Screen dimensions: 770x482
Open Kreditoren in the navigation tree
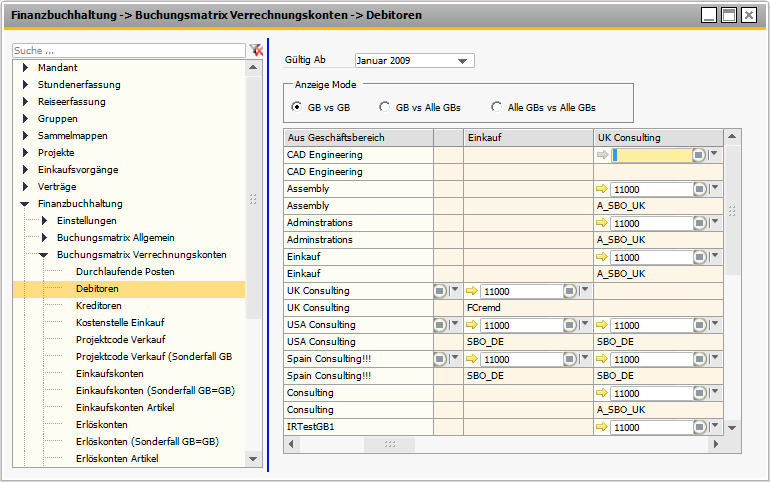[x=98, y=306]
